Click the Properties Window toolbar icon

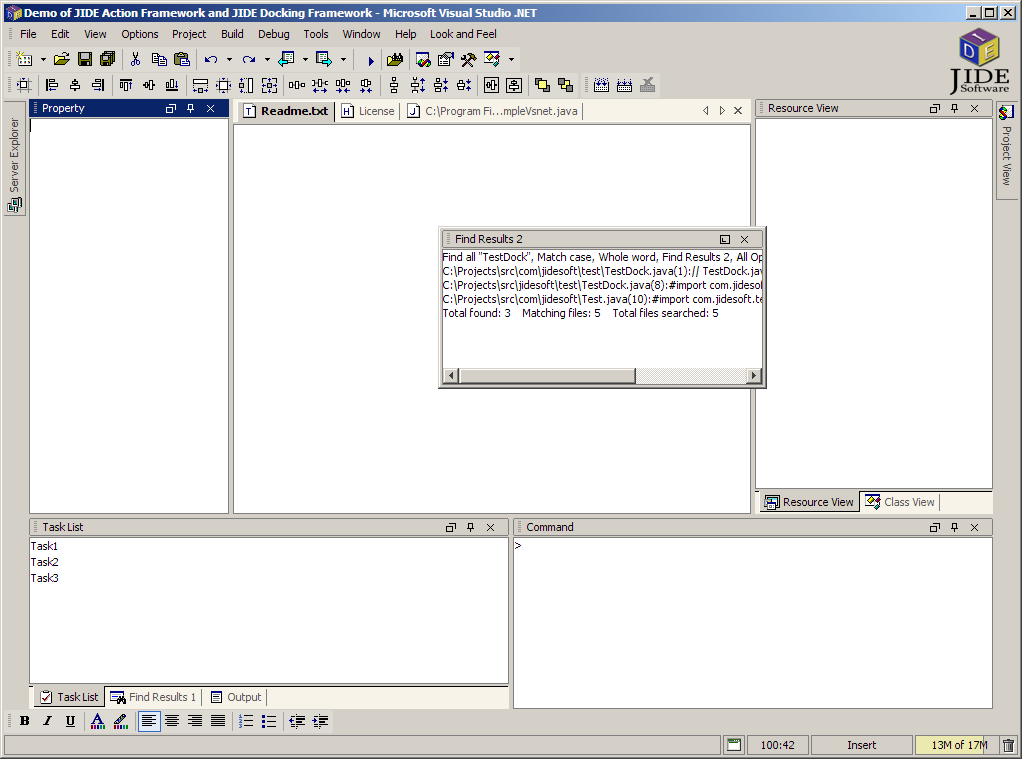coord(446,59)
